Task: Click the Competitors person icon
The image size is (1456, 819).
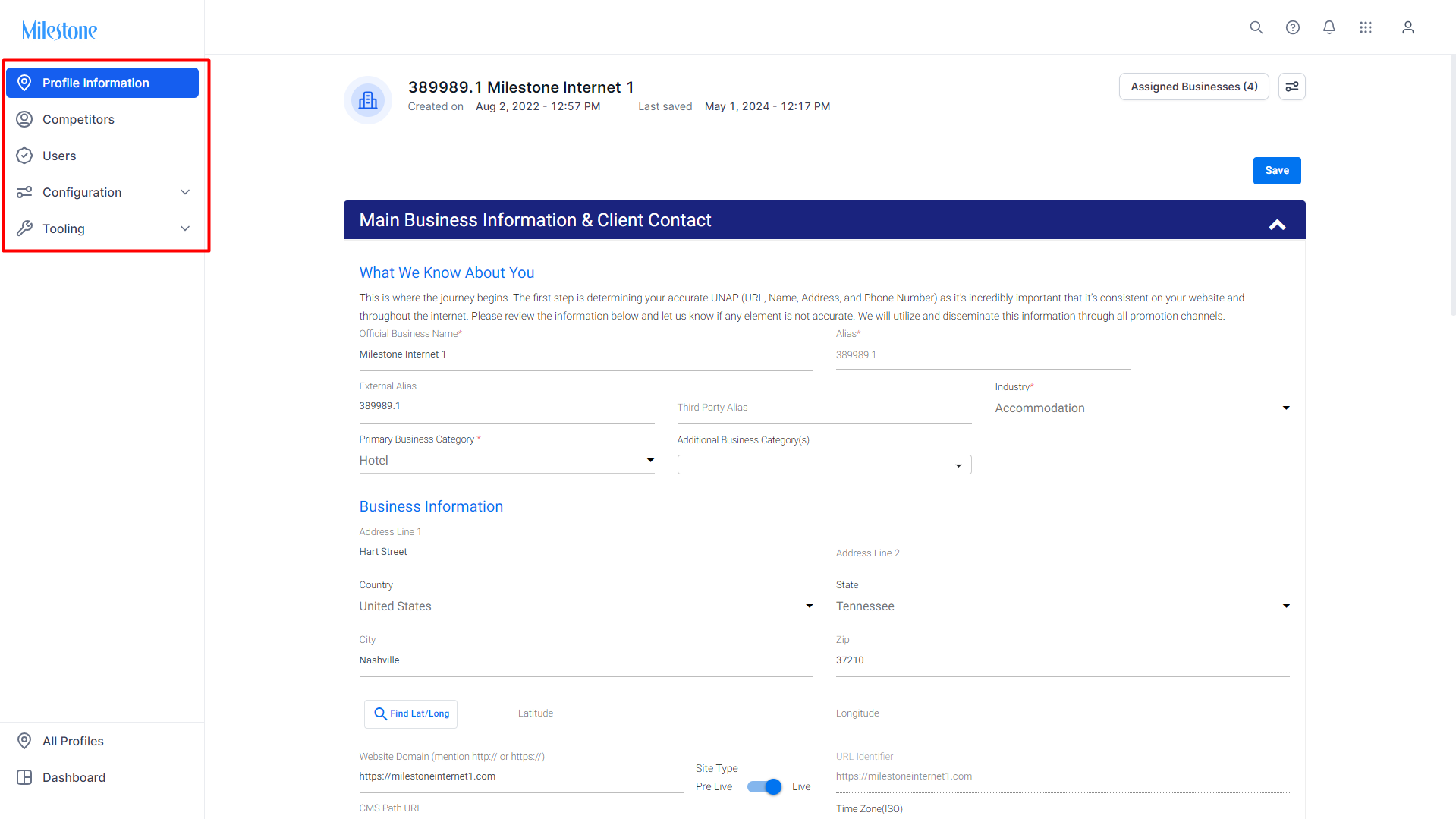Action: pyautogui.click(x=24, y=119)
